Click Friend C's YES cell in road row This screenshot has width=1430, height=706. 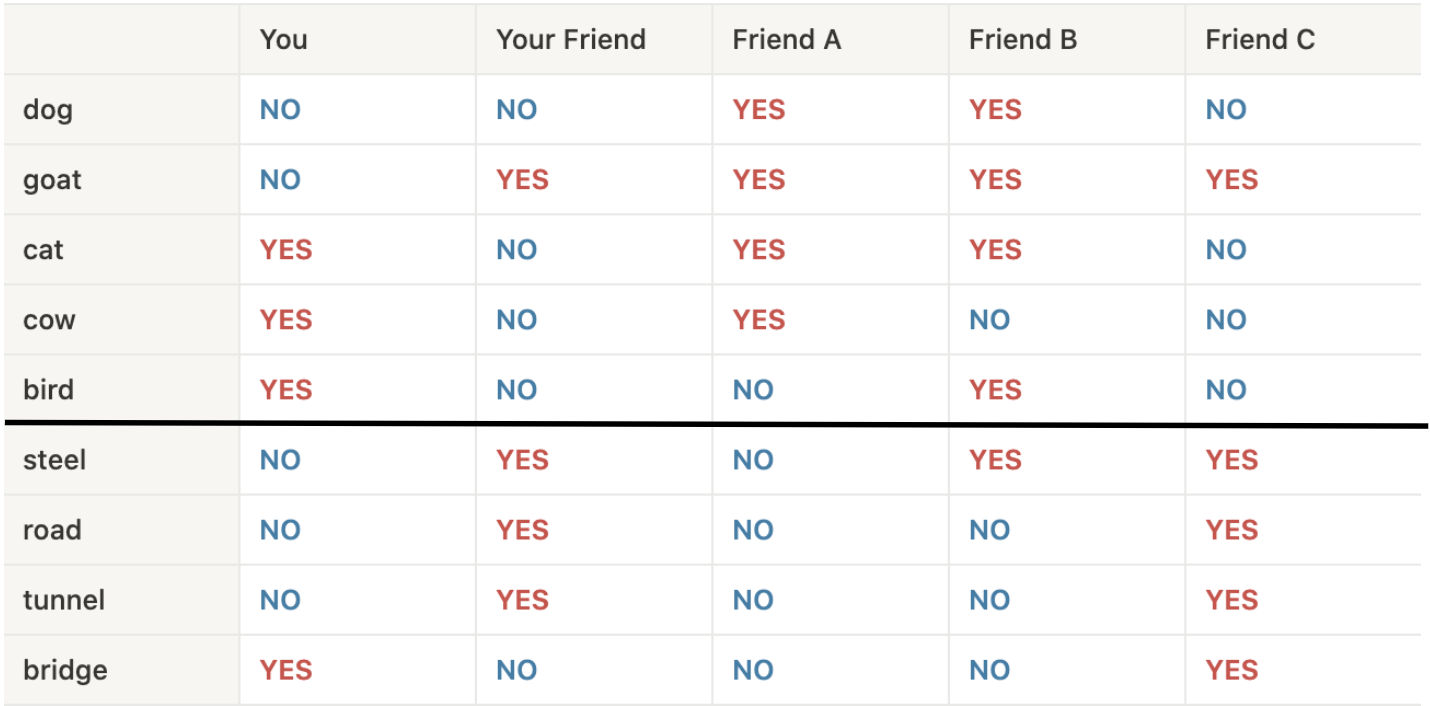click(1231, 530)
